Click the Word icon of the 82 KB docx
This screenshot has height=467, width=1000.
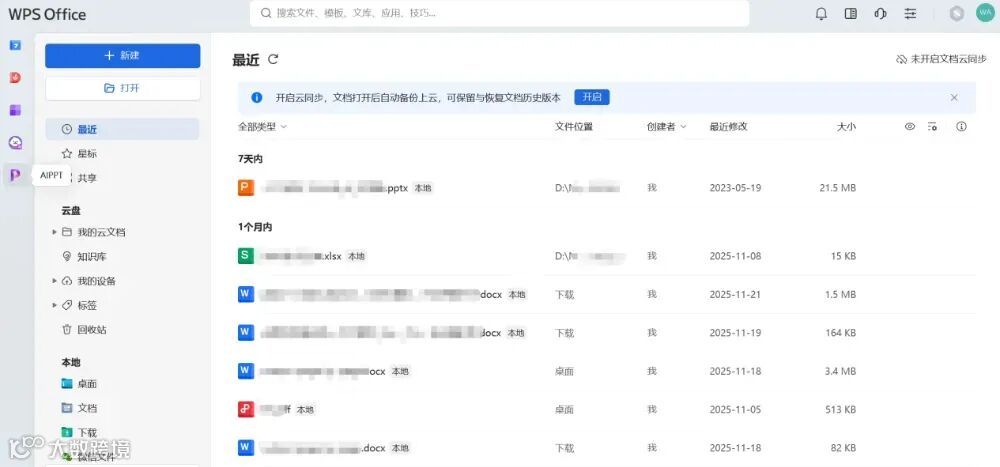tap(246, 447)
